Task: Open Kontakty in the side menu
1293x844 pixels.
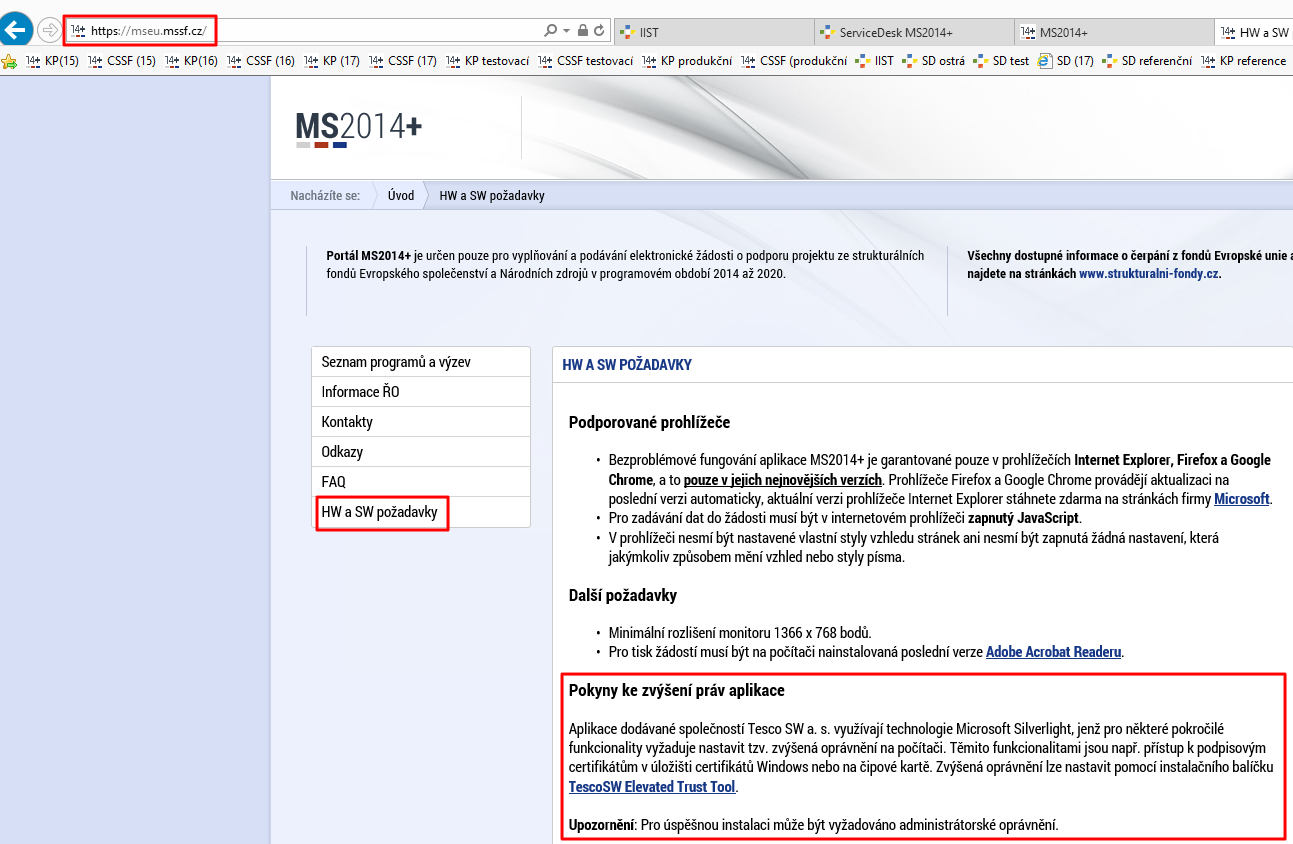Action: coord(421,422)
